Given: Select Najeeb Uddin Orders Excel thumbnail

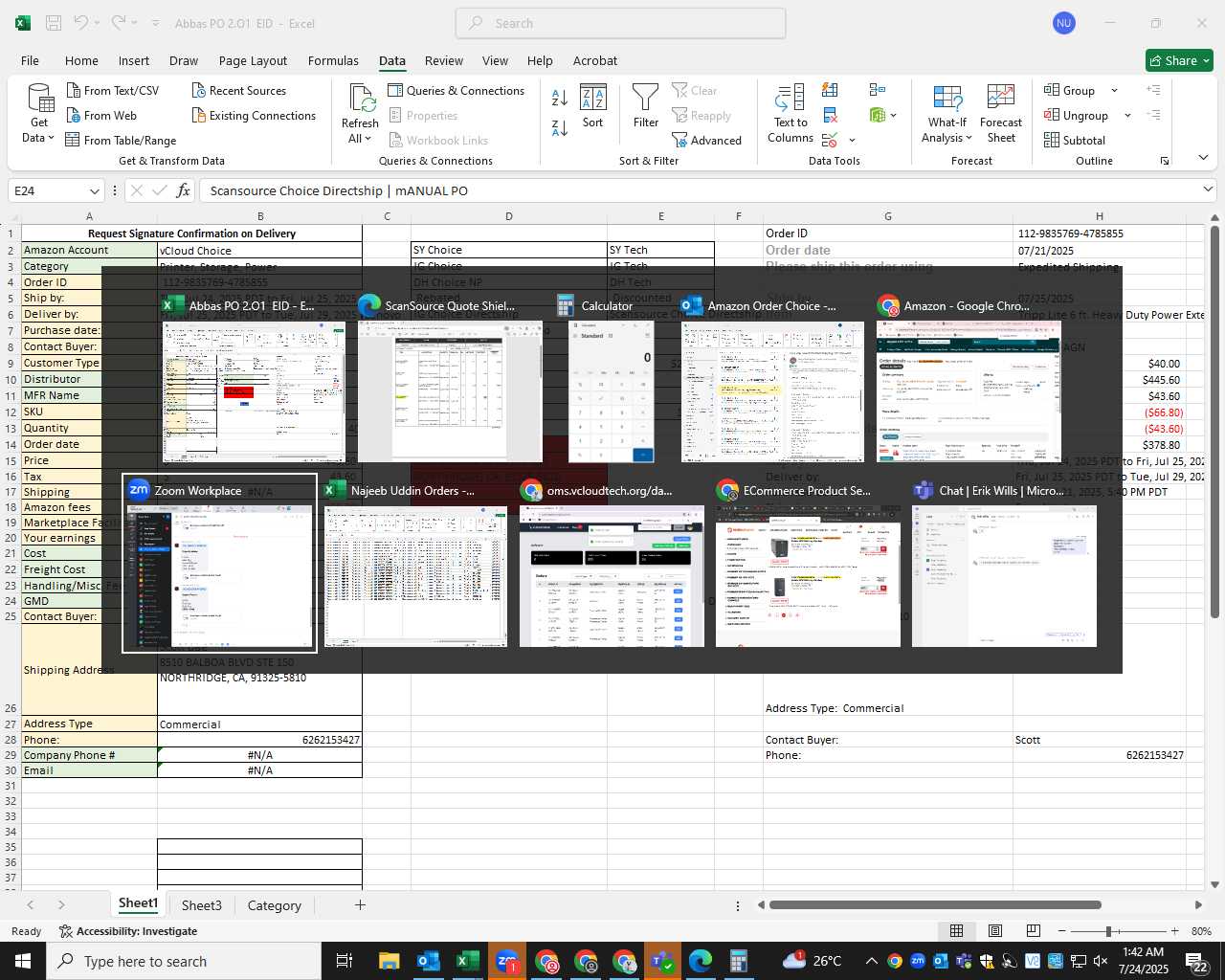Looking at the screenshot, I should pos(415,565).
